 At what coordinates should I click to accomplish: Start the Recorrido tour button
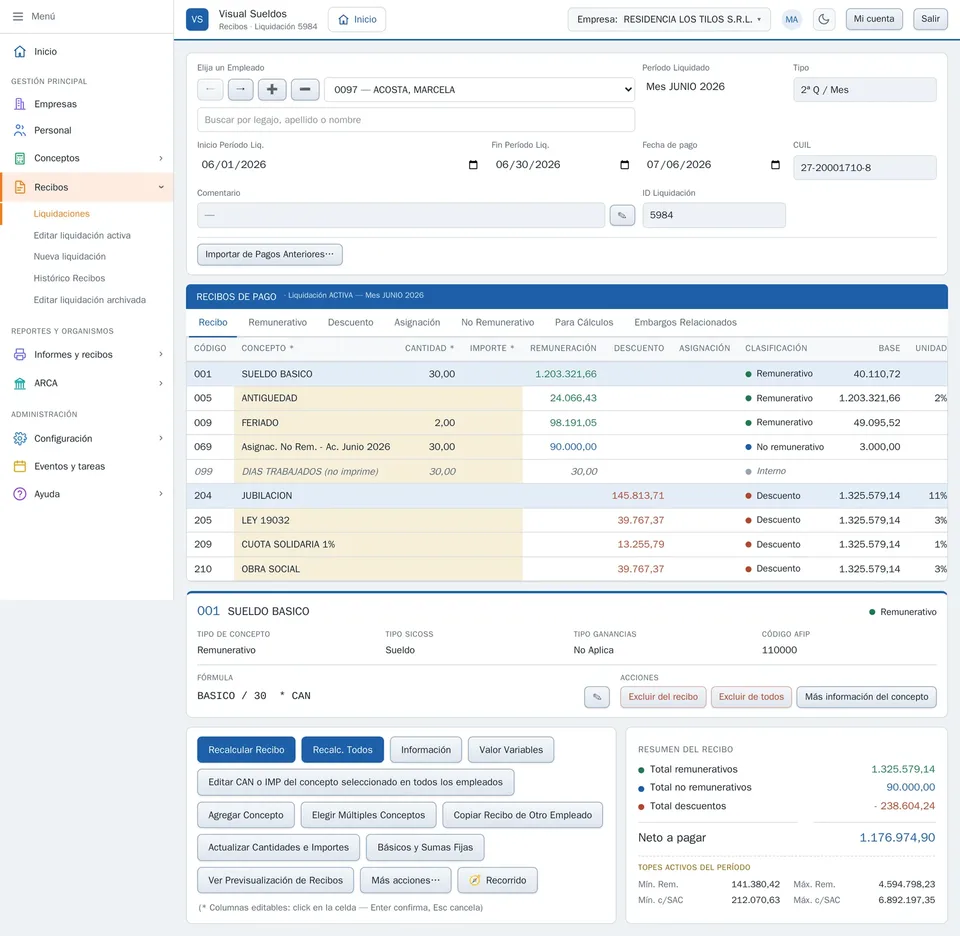pos(497,880)
